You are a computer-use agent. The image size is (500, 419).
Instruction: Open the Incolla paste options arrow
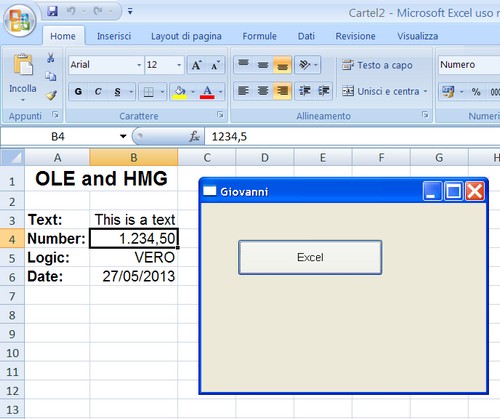point(23,100)
